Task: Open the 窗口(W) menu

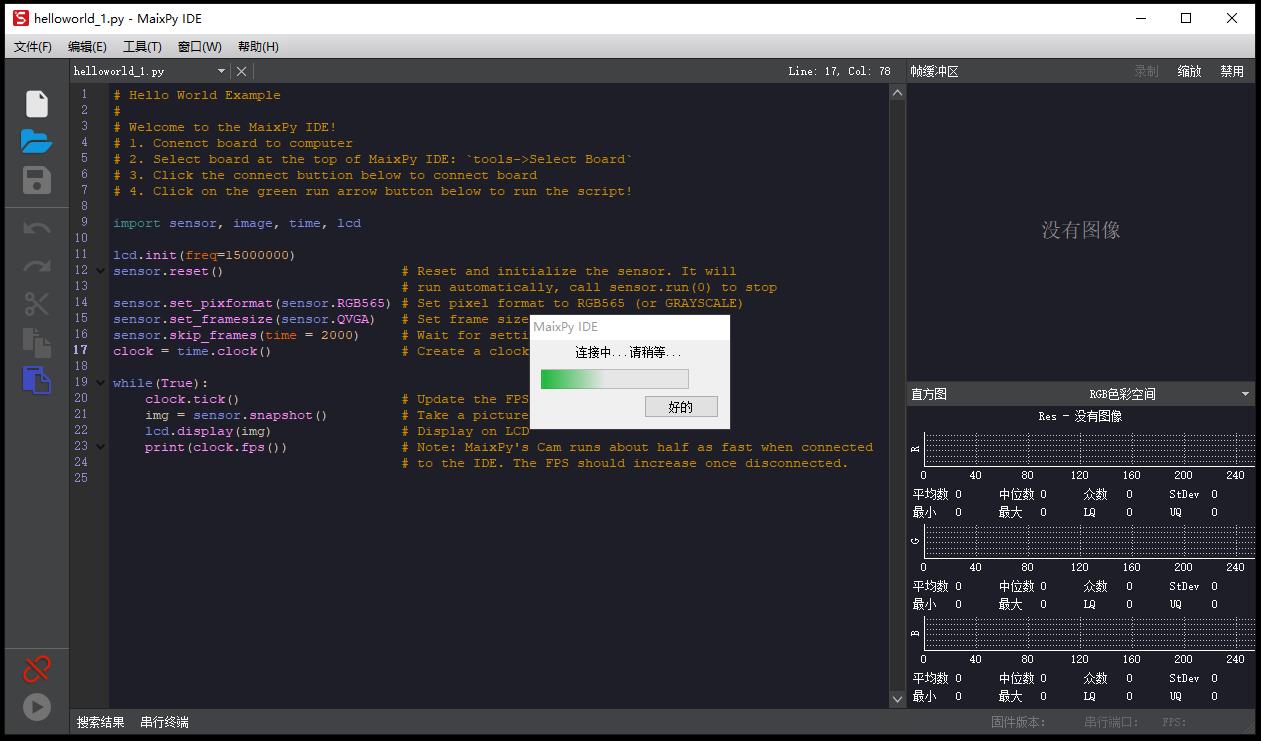Action: point(199,47)
